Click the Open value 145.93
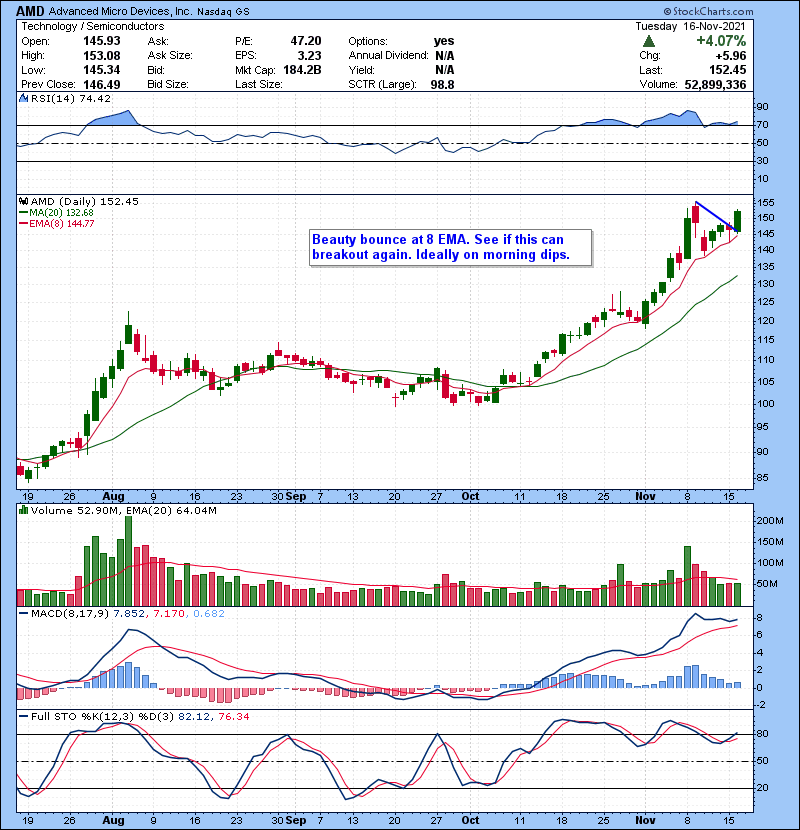 102,41
